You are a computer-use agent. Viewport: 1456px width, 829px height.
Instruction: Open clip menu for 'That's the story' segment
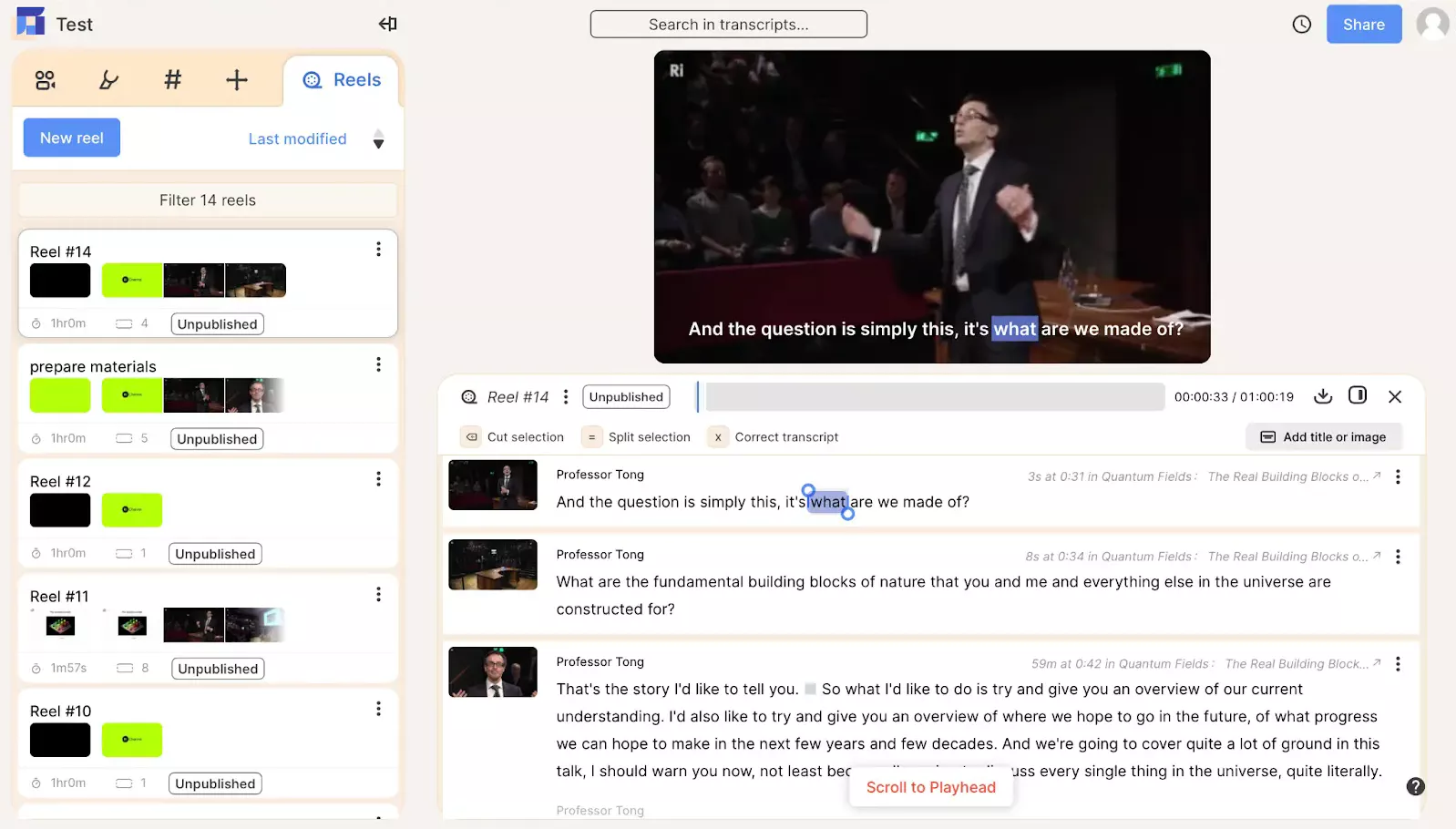1398,664
